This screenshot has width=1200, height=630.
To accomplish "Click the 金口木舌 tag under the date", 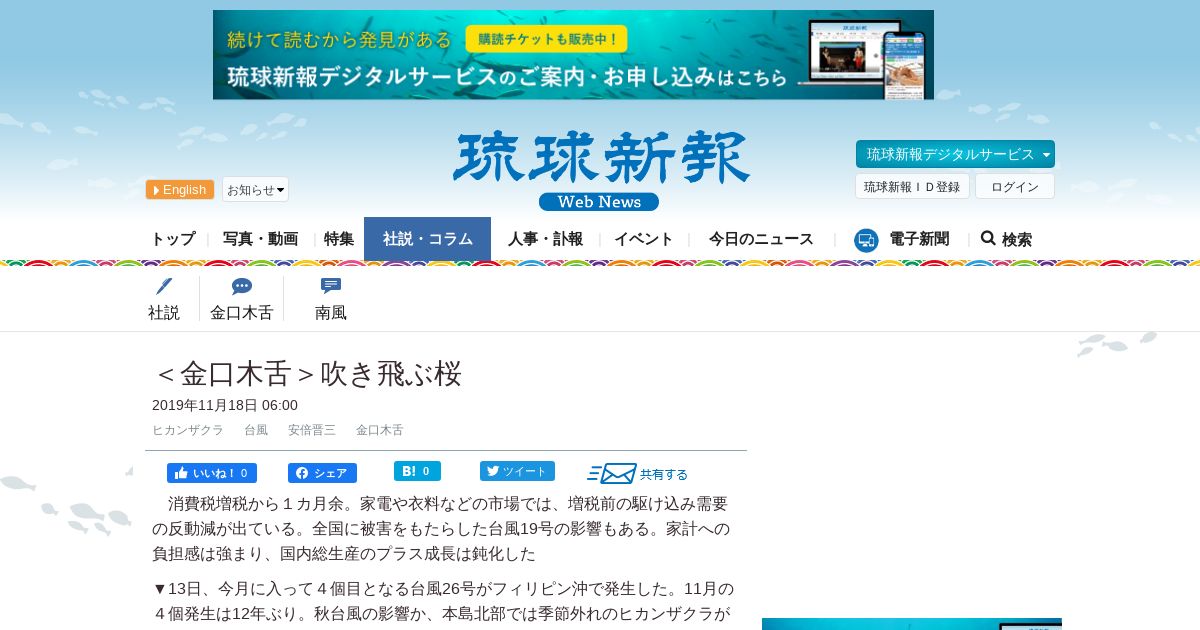I will pos(380,430).
